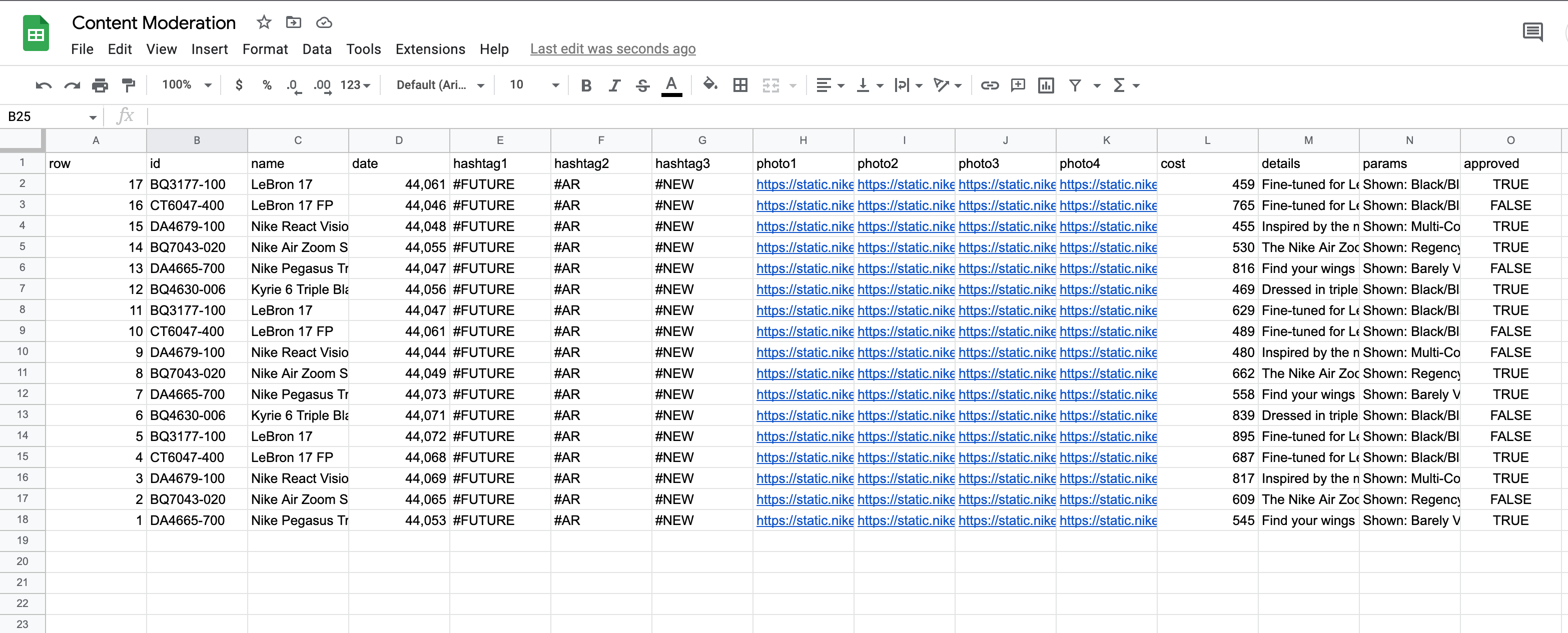Format as percent
The image size is (1568, 633).
pos(267,85)
